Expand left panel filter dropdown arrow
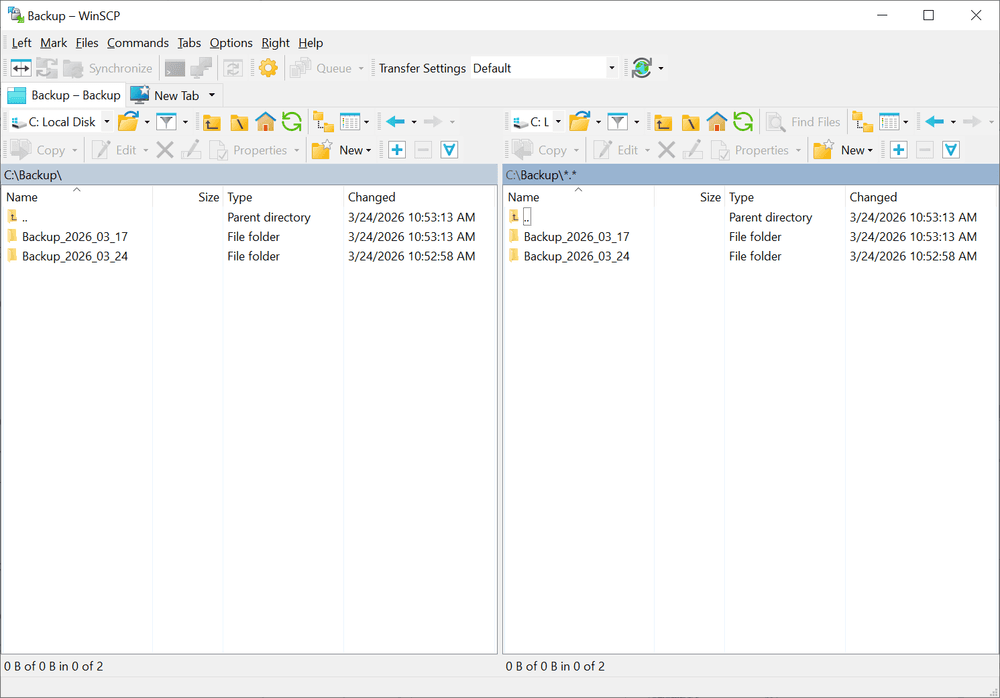Viewport: 1000px width, 698px height. [186, 121]
